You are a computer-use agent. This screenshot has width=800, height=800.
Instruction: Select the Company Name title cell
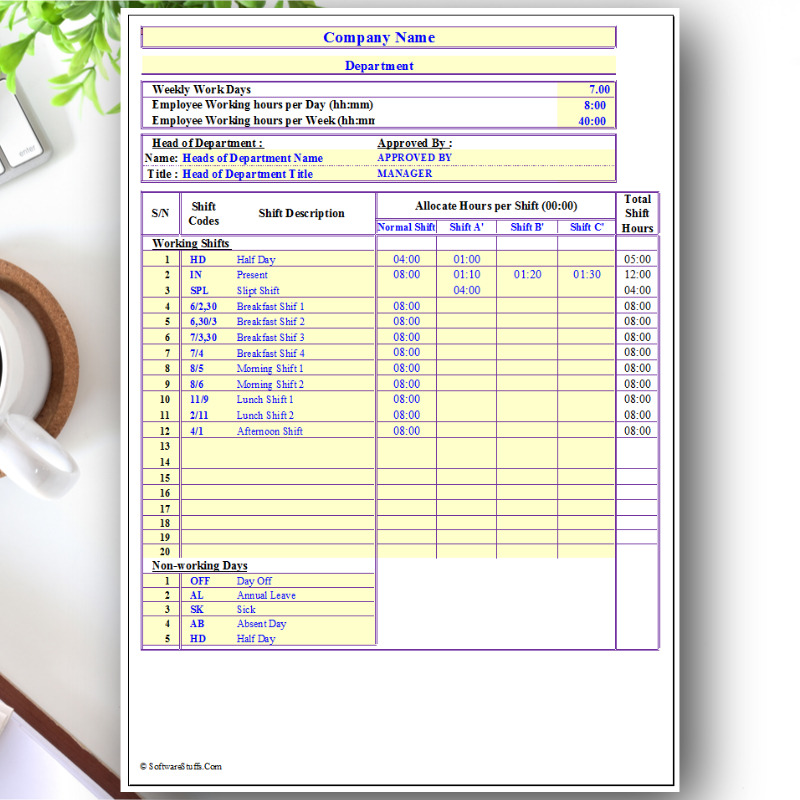[379, 37]
